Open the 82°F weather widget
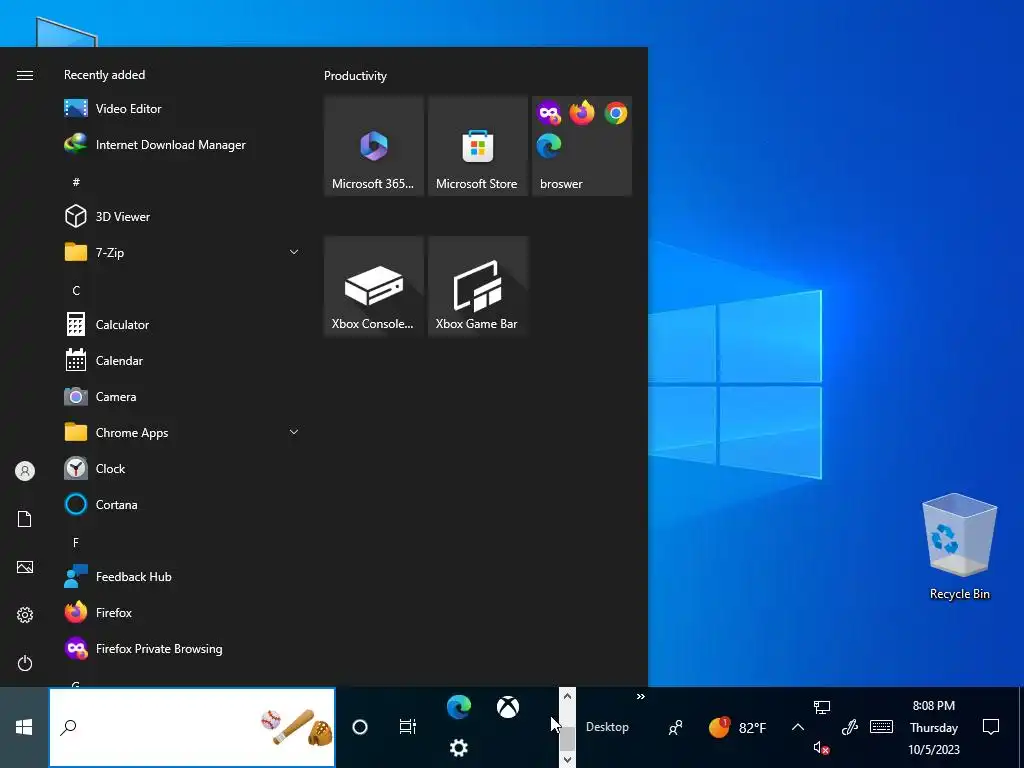 [x=738, y=727]
